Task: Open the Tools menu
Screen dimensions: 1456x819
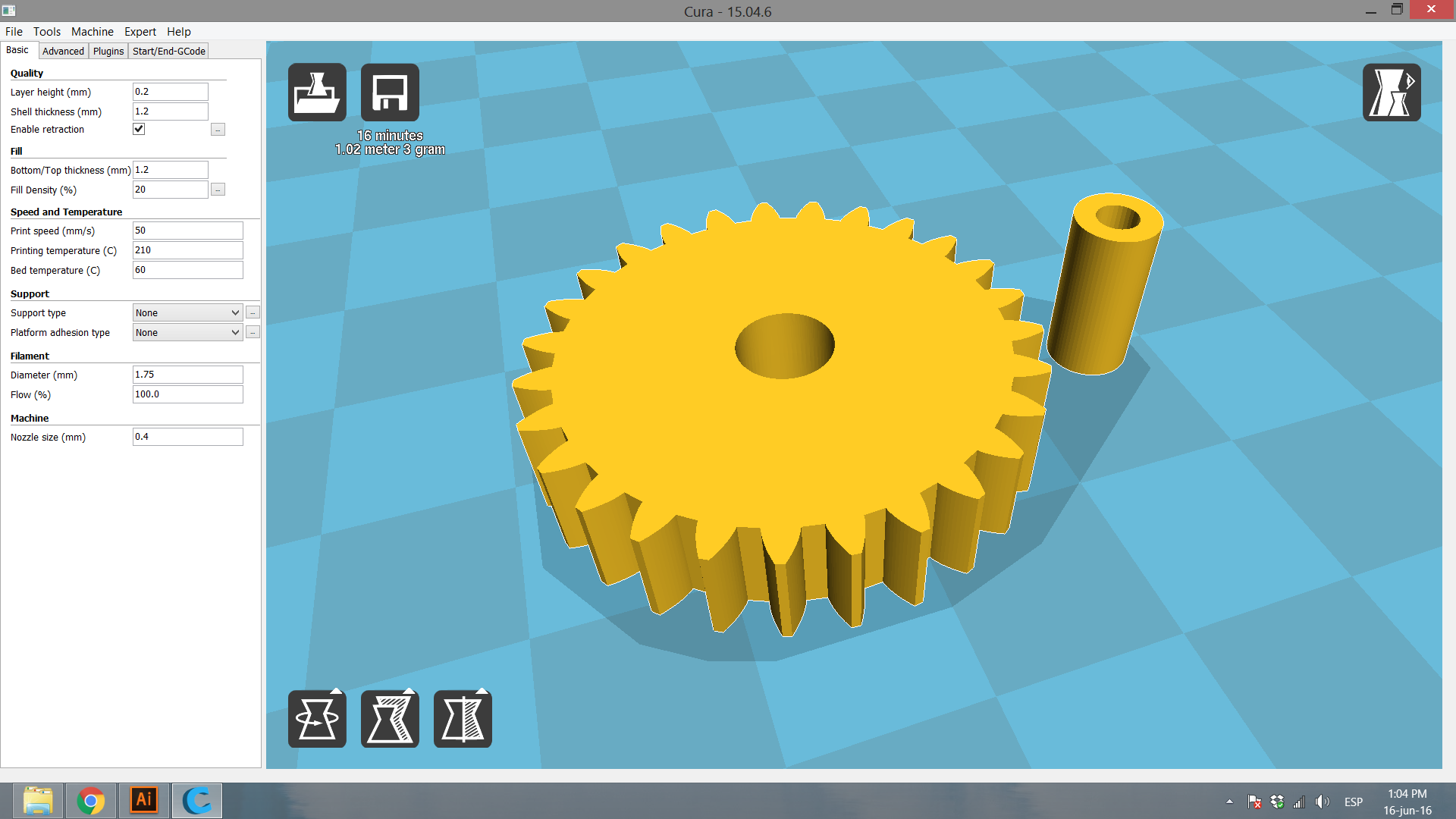Action: 47,31
